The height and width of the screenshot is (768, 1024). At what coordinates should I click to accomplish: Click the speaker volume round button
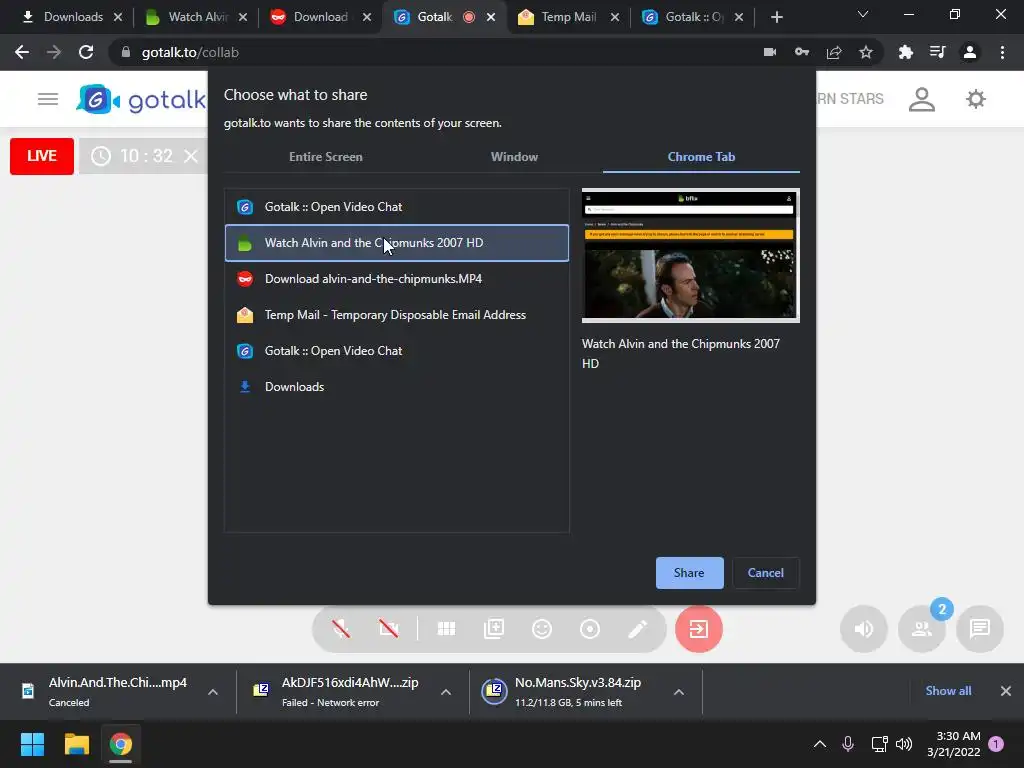click(863, 629)
